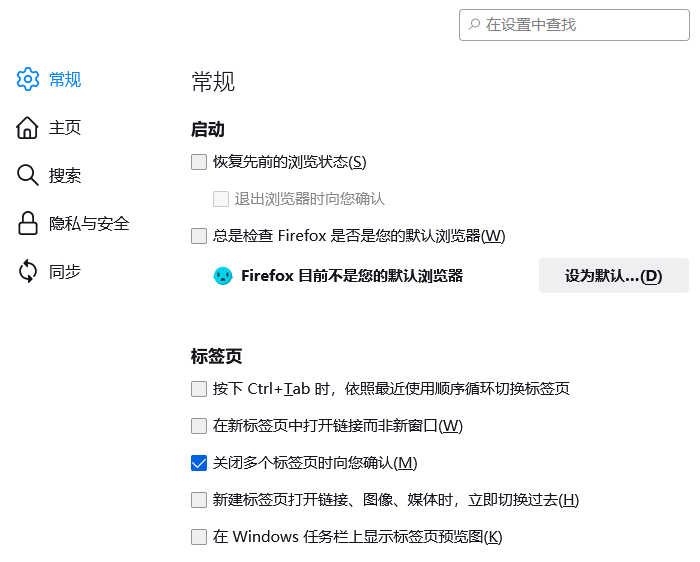Select the 搜索 category label in sidebar
The width and height of the screenshot is (700, 562).
tap(65, 175)
